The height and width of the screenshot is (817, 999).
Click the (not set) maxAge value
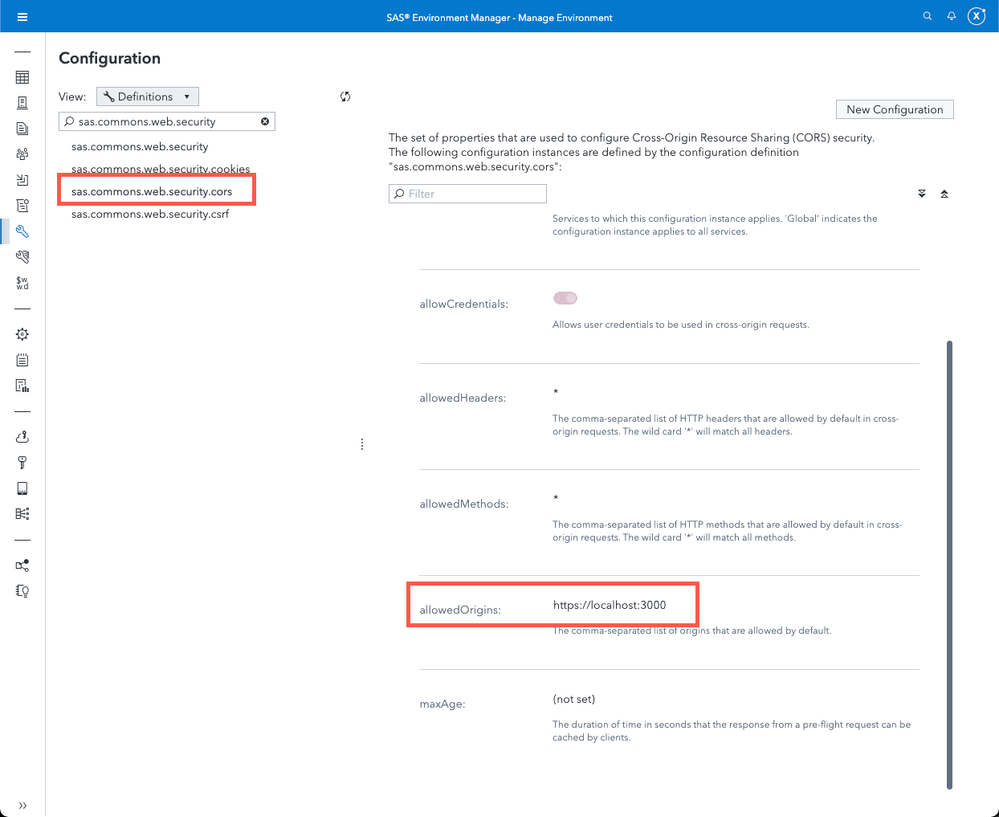(574, 699)
